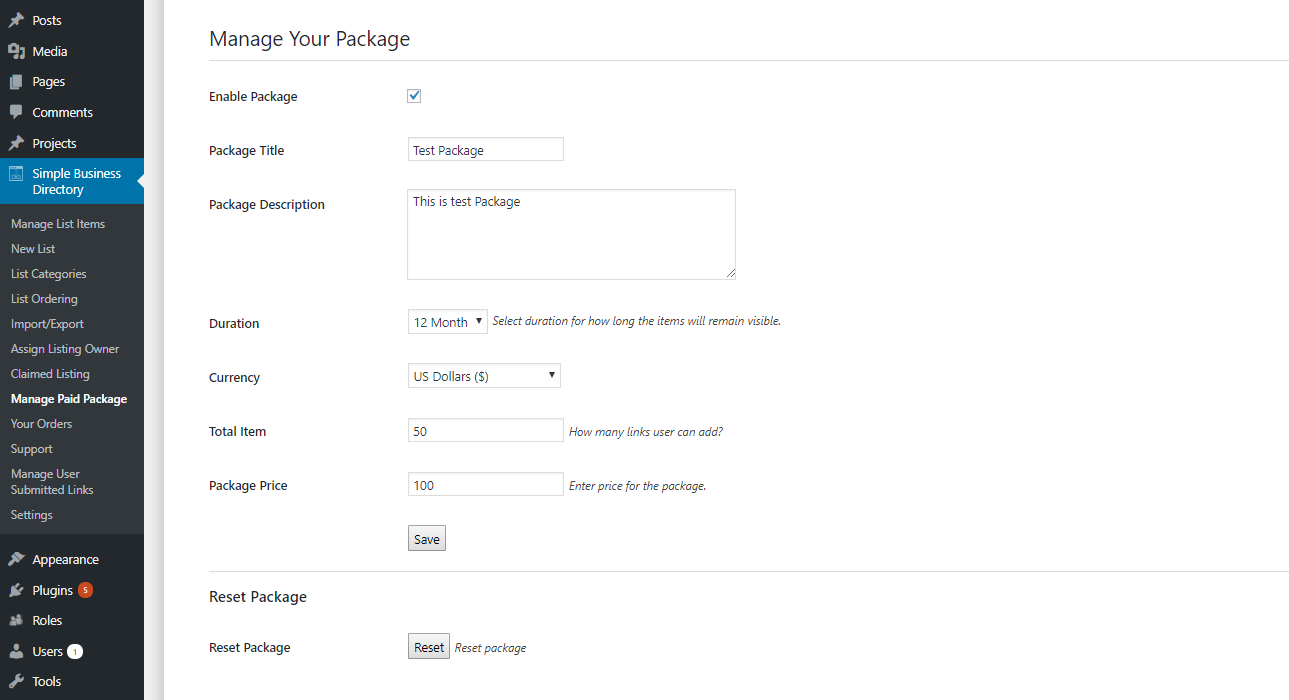This screenshot has width=1289, height=700.
Task: Click the Roles group icon
Action: pos(16,621)
